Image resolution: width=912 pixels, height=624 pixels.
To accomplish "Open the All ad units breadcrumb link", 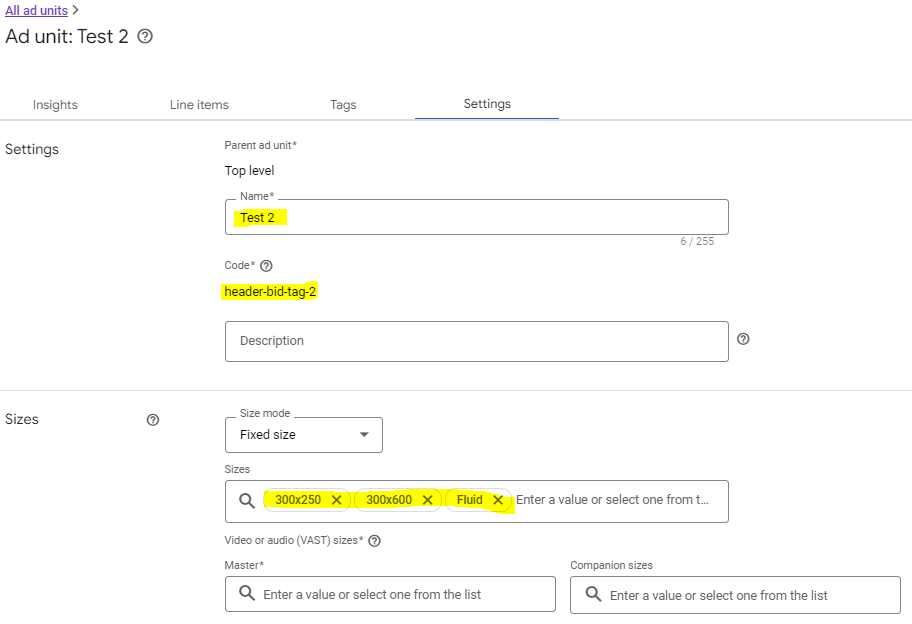I will click(37, 10).
